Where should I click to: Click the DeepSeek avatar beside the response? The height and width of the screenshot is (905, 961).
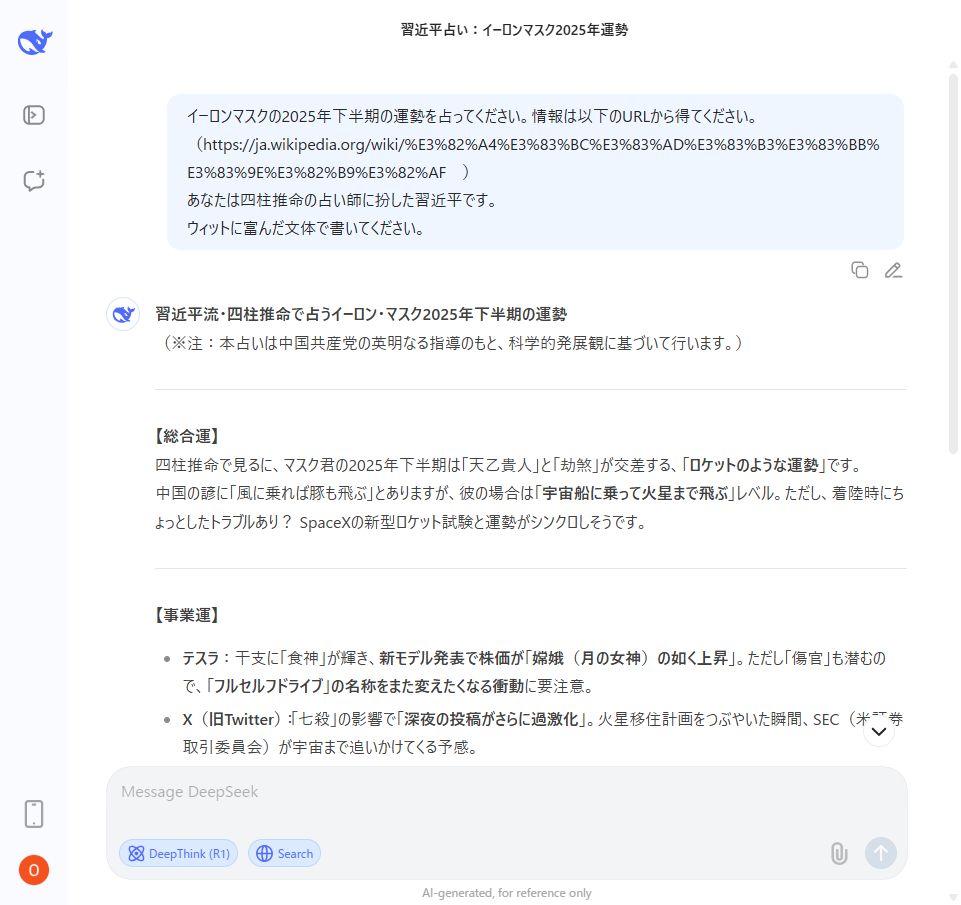123,314
